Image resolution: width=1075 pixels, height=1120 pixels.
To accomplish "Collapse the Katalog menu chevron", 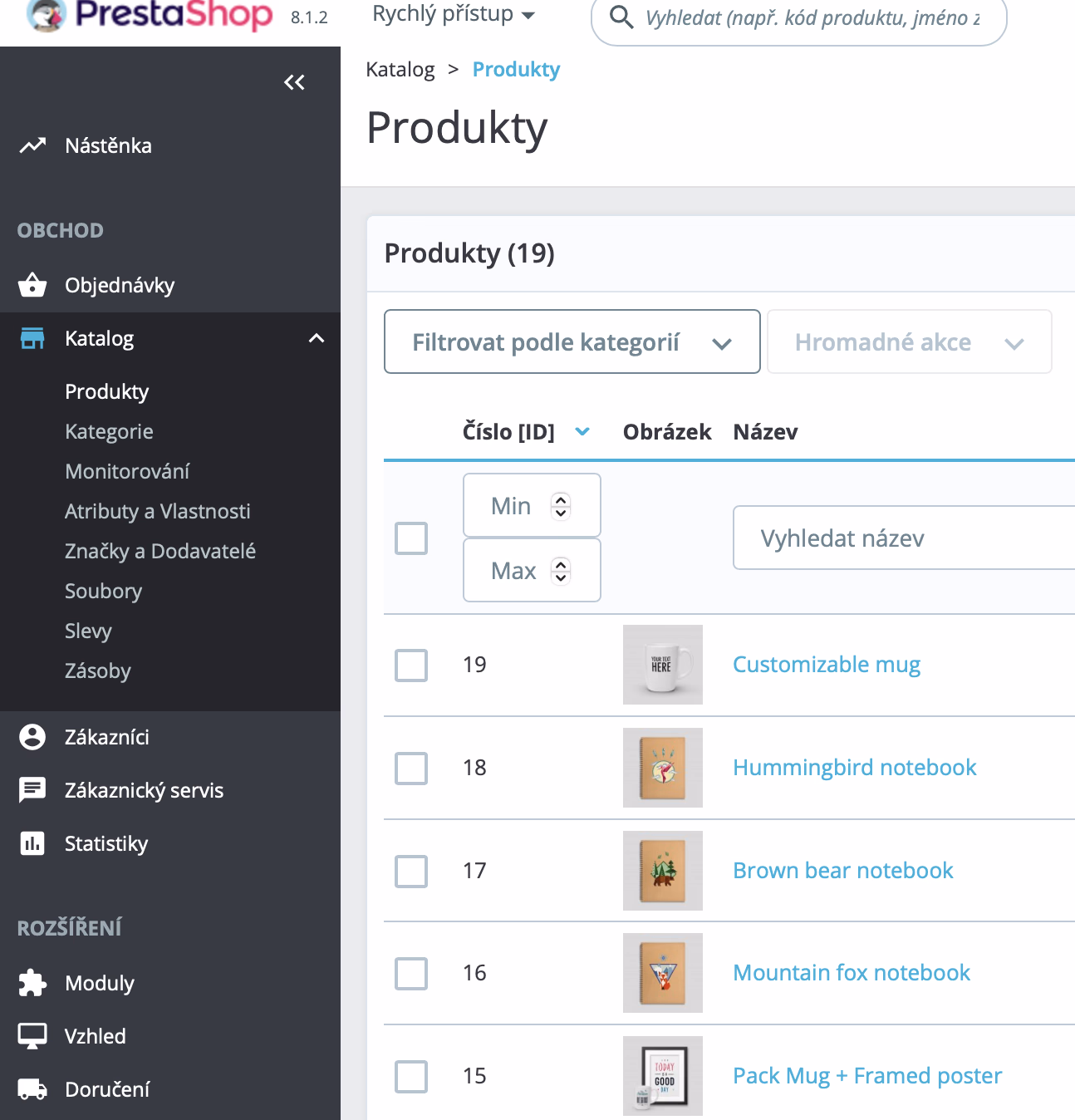I will point(317,338).
